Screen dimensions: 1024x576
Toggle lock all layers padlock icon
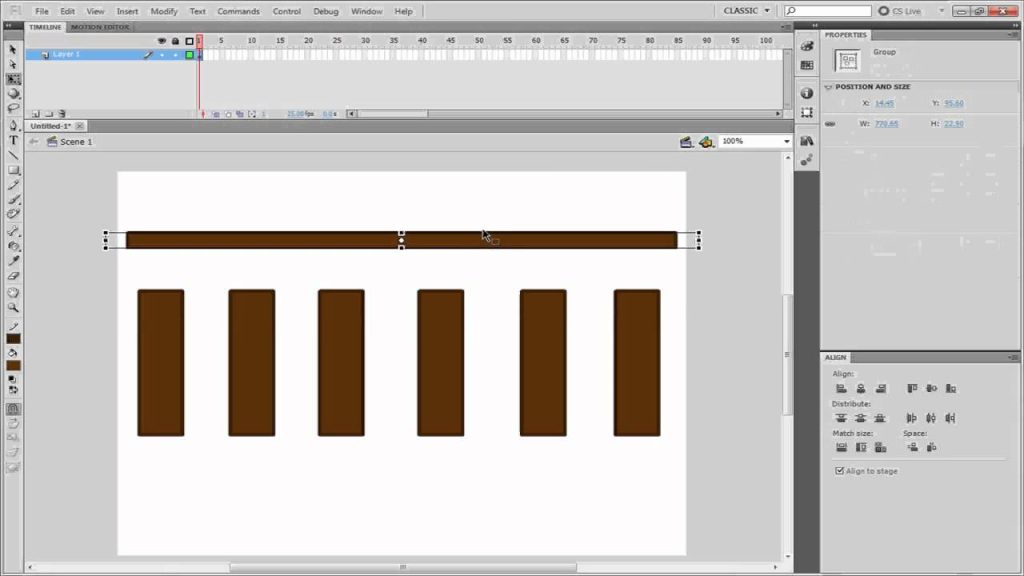pyautogui.click(x=175, y=41)
